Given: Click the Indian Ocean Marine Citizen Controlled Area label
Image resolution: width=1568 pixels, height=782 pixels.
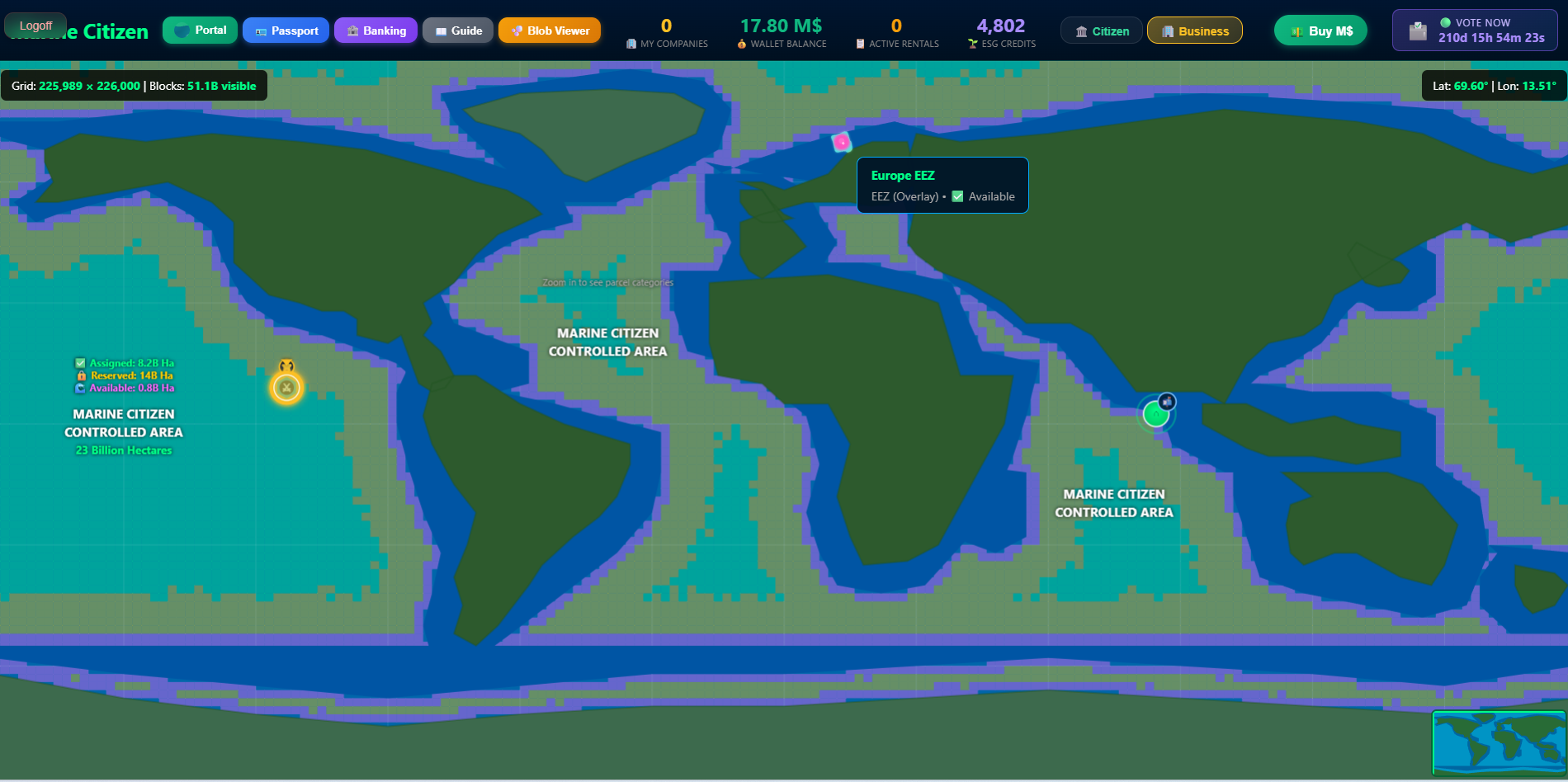Looking at the screenshot, I should point(1114,503).
